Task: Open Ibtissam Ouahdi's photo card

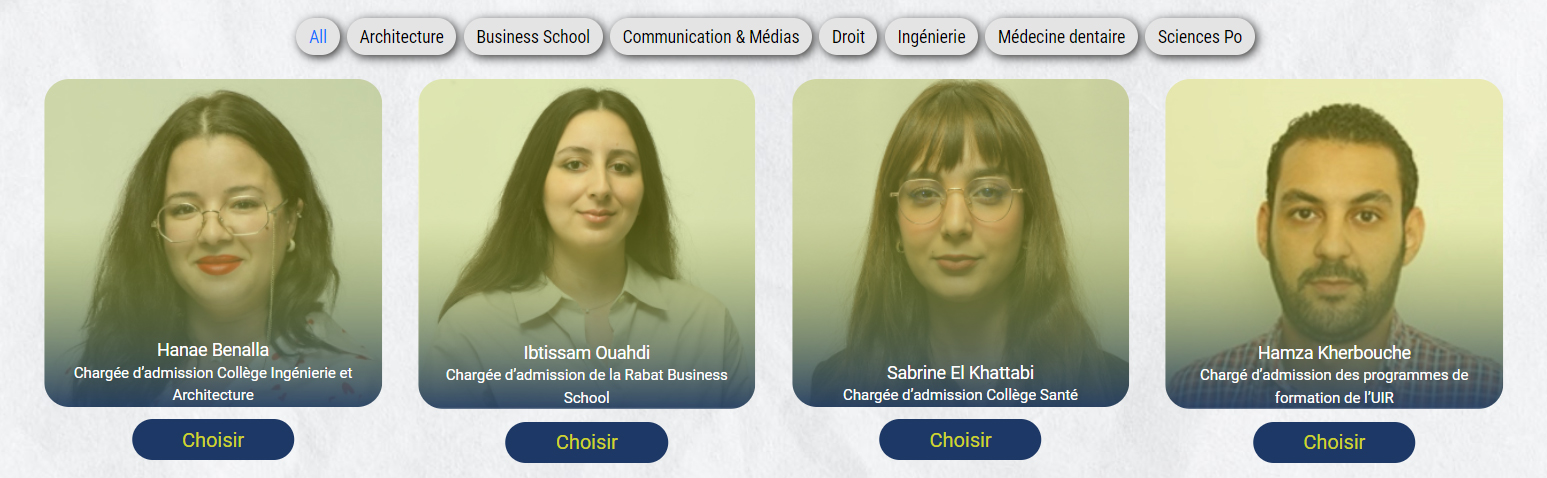Action: (x=587, y=244)
